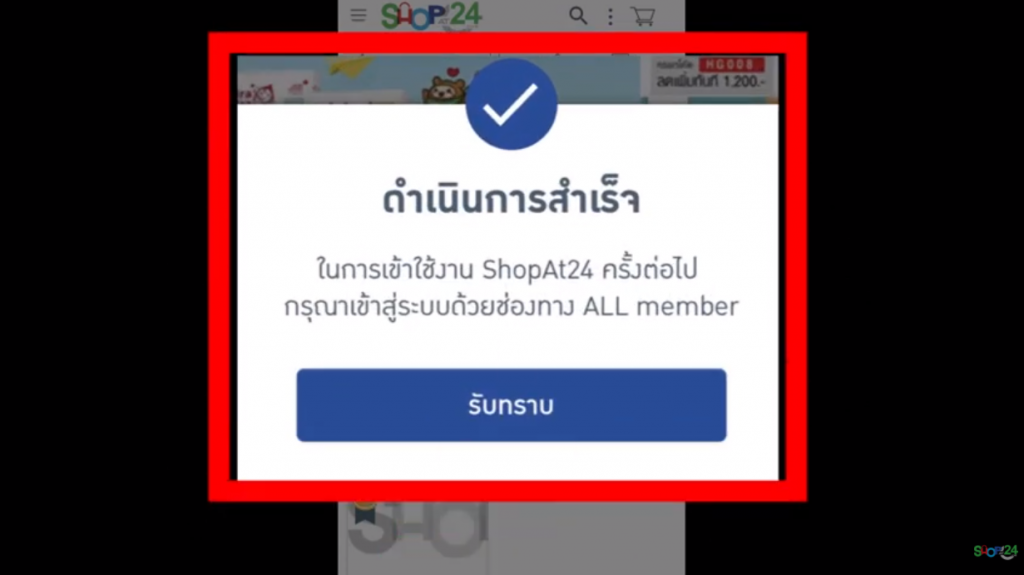Click the ShopAt24 ครั้งต่อไป message line
Screen dimensions: 1024x575
pos(507,269)
